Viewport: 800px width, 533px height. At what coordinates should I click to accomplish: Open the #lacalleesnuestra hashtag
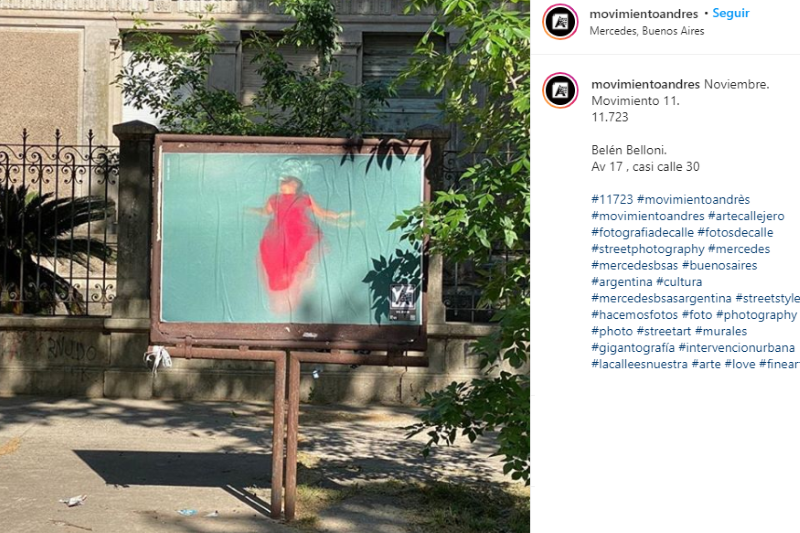point(639,364)
